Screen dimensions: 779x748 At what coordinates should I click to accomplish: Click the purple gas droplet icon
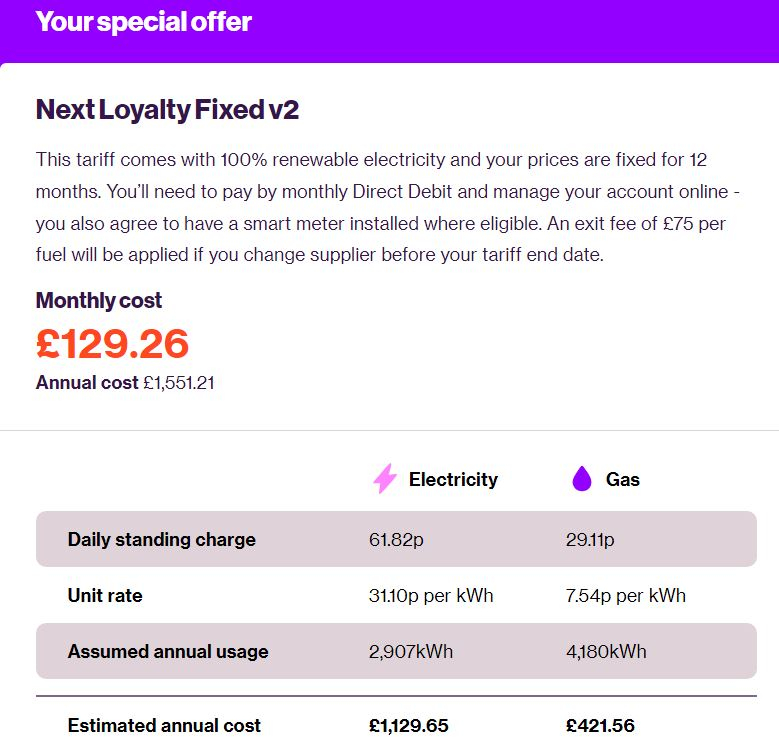(582, 479)
